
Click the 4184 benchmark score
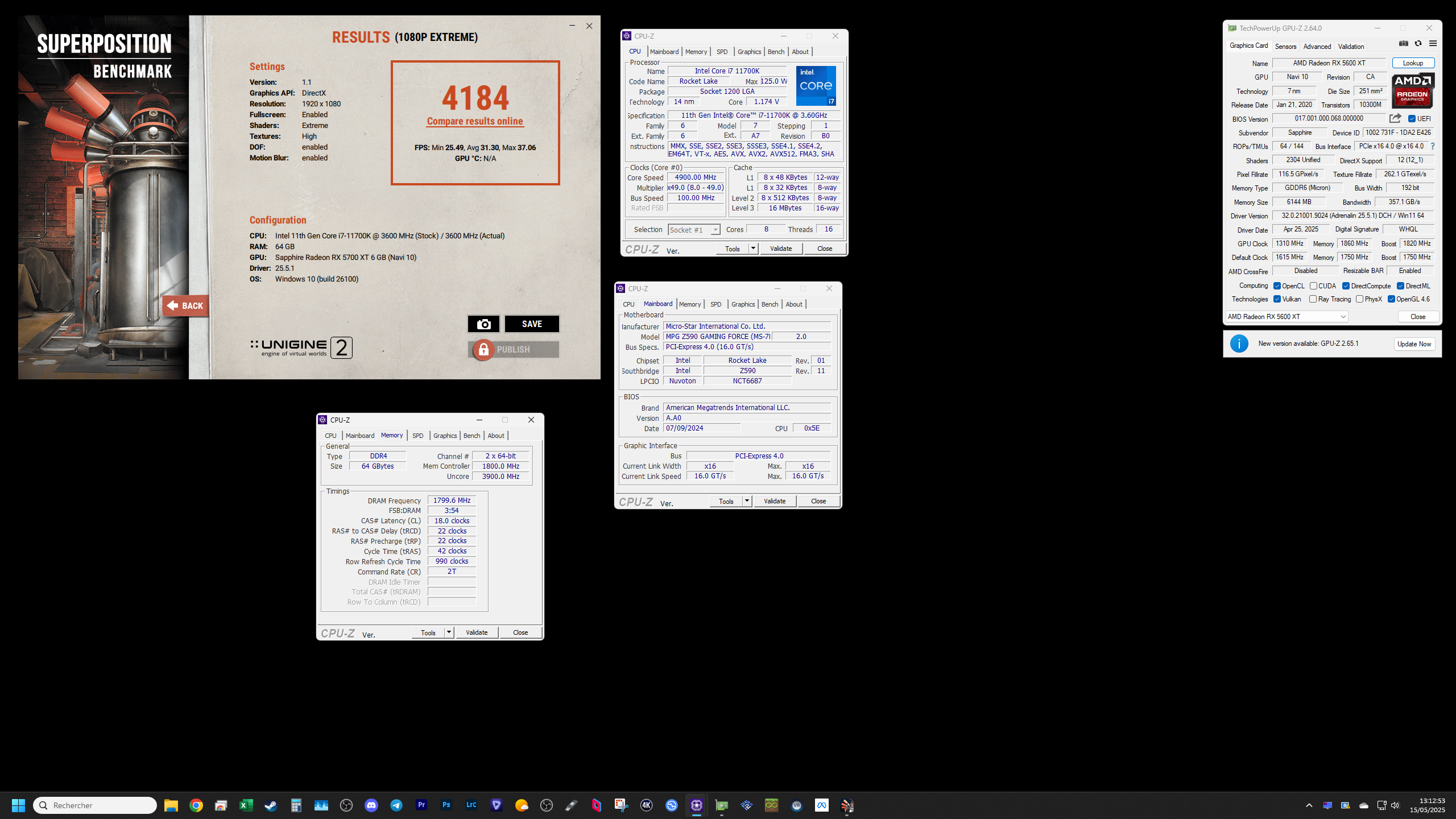tap(475, 98)
